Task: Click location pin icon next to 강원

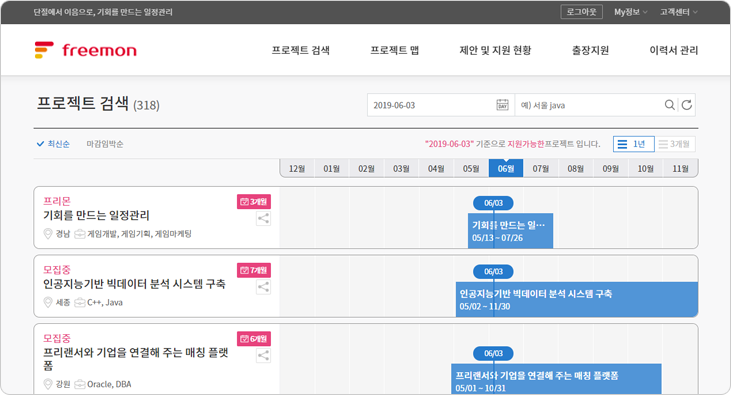Action: point(48,384)
